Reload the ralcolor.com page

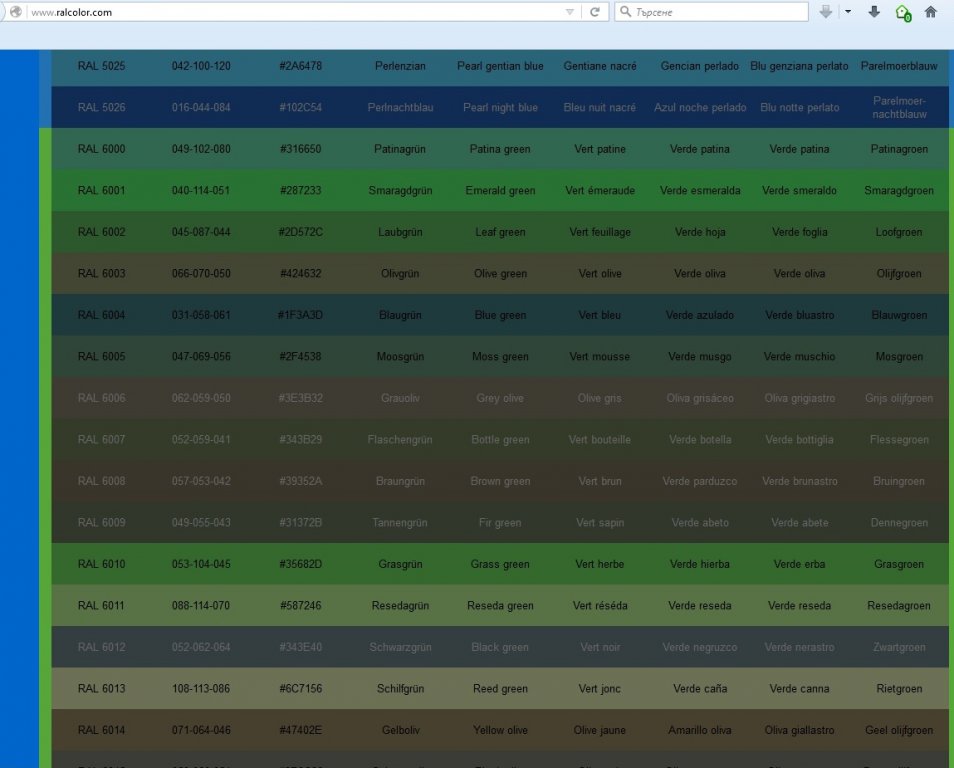[595, 12]
